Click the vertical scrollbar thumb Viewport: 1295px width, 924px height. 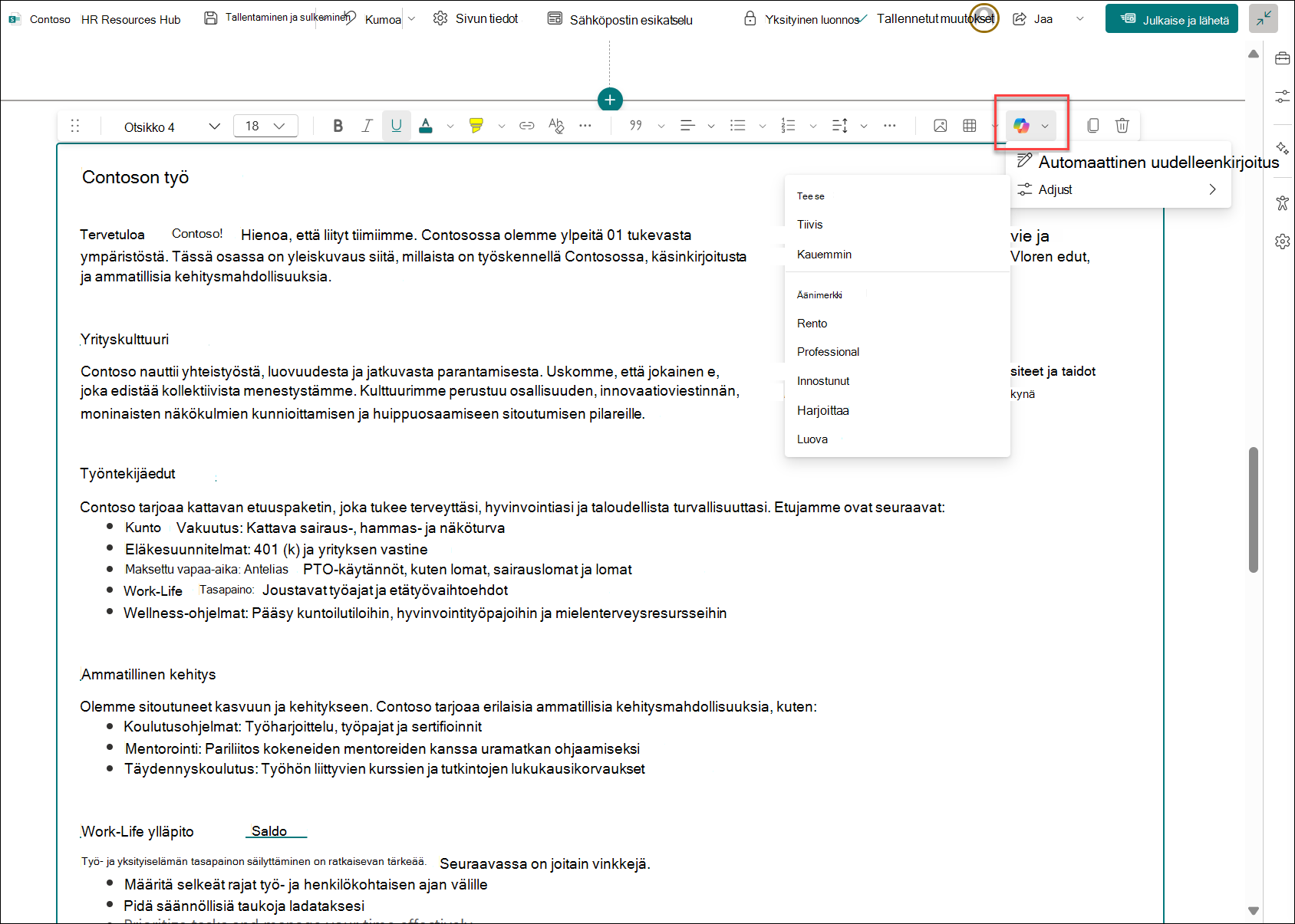coord(1254,510)
